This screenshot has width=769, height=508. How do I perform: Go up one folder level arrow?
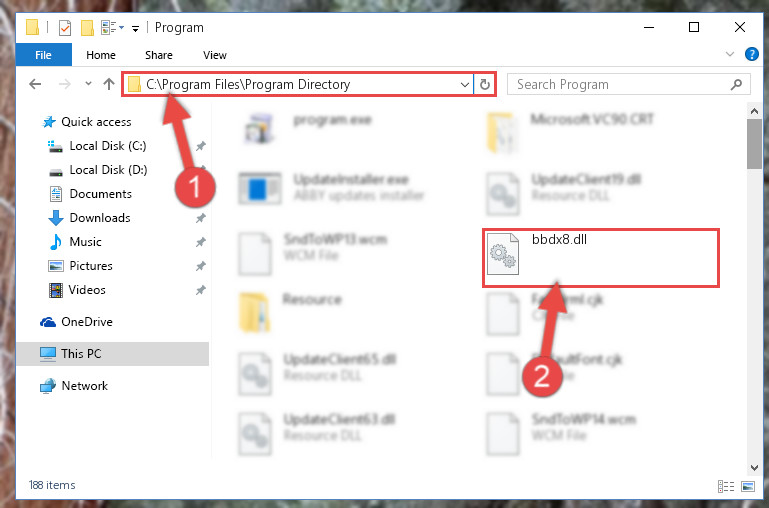(109, 84)
